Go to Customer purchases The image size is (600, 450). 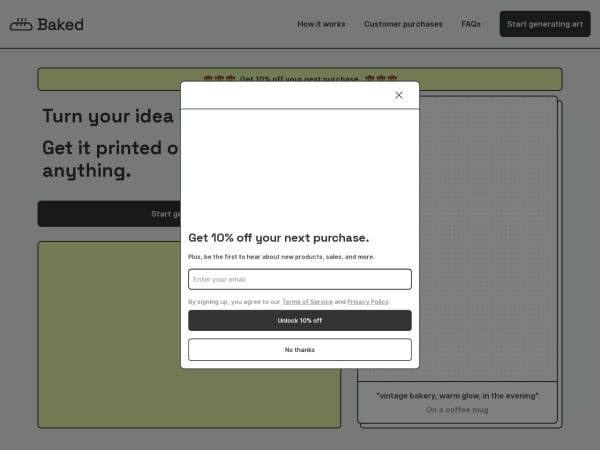pyautogui.click(x=403, y=24)
